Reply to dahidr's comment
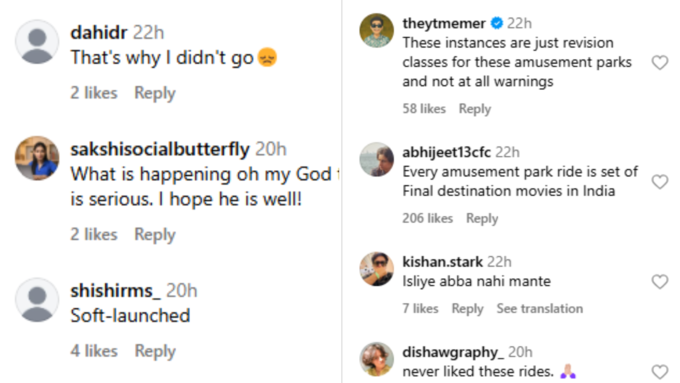The image size is (680, 383). point(155,93)
